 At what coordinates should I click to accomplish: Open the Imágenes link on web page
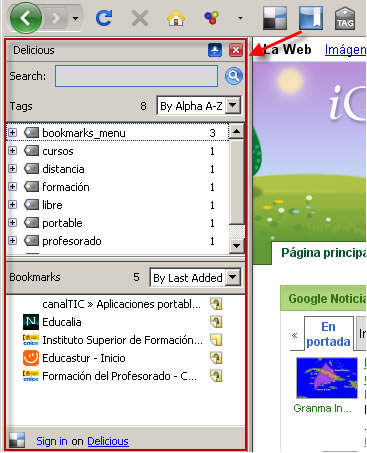coord(345,50)
